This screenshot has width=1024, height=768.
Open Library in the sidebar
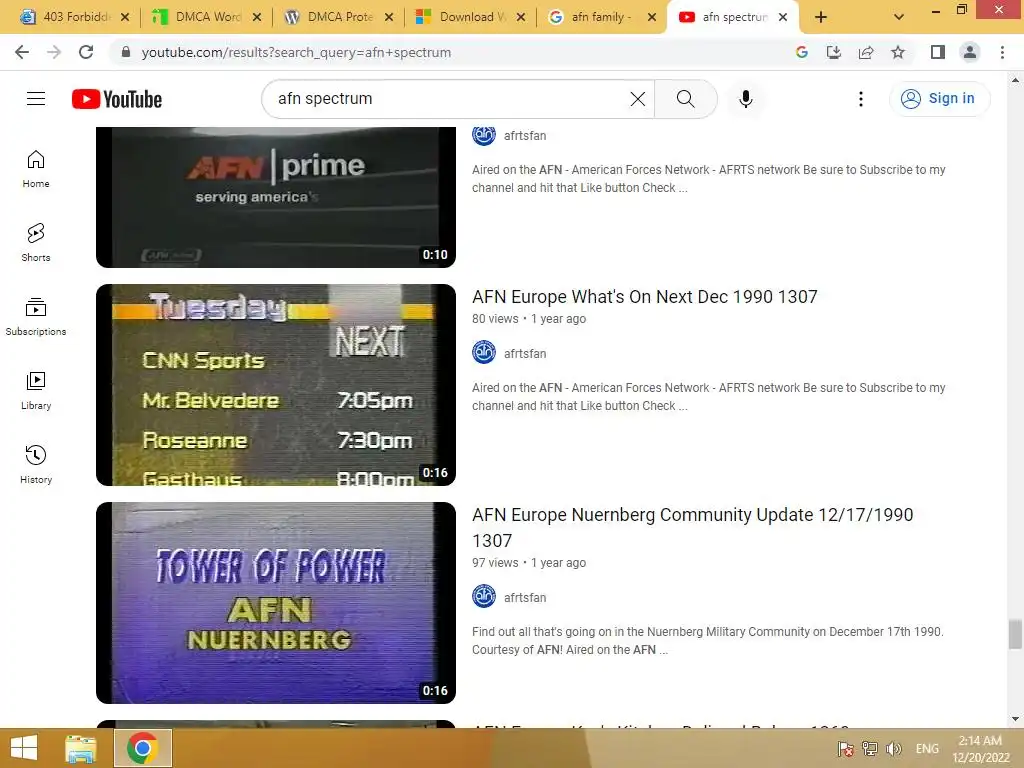36,391
